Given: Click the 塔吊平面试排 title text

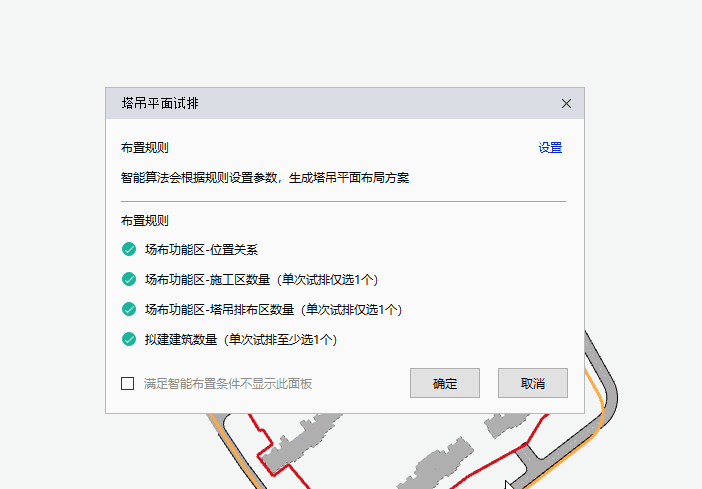Looking at the screenshot, I should [160, 103].
